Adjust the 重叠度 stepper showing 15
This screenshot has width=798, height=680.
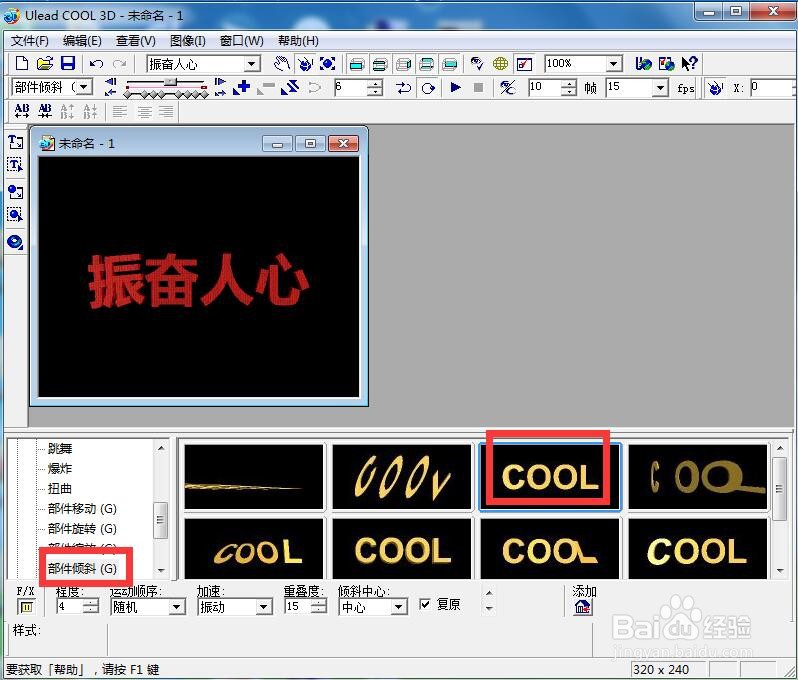coord(319,607)
